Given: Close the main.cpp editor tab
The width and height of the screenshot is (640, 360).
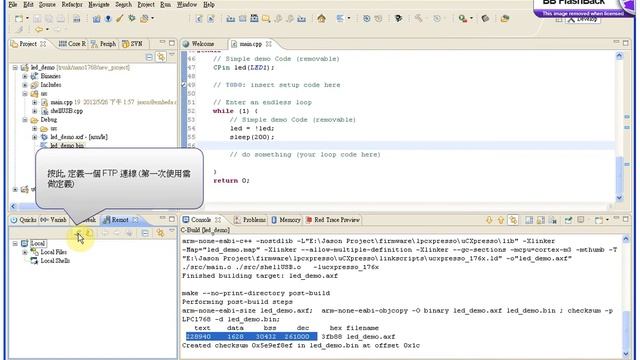Looking at the screenshot, I should pyautogui.click(x=269, y=44).
